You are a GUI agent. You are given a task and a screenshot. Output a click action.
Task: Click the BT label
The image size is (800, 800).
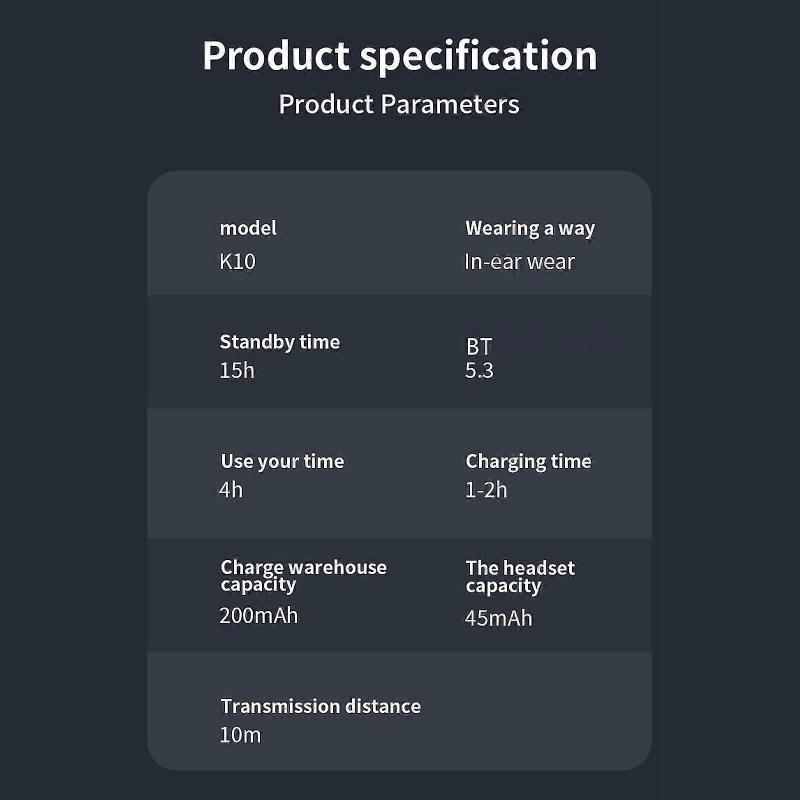point(479,346)
